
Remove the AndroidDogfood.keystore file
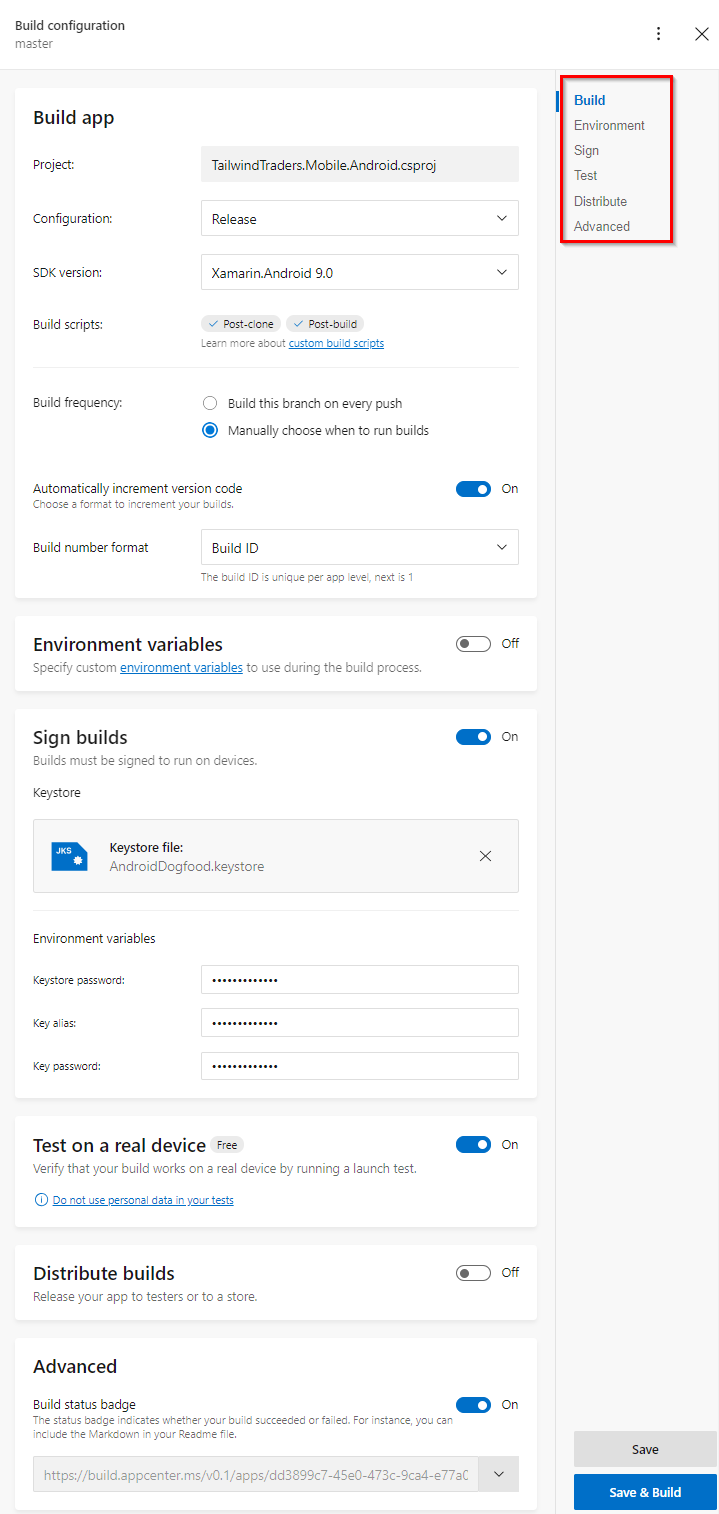tap(486, 856)
